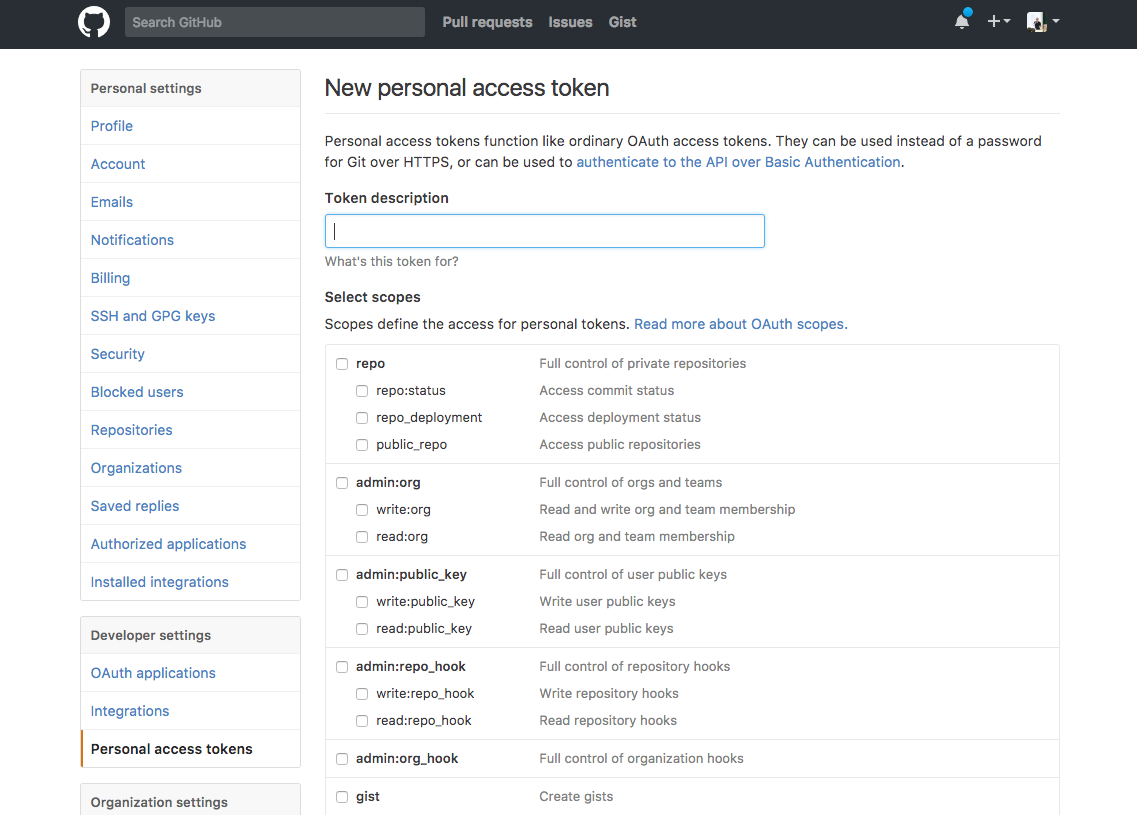The height and width of the screenshot is (815, 1137).
Task: Enable the admin:org scope
Action: pyautogui.click(x=342, y=483)
